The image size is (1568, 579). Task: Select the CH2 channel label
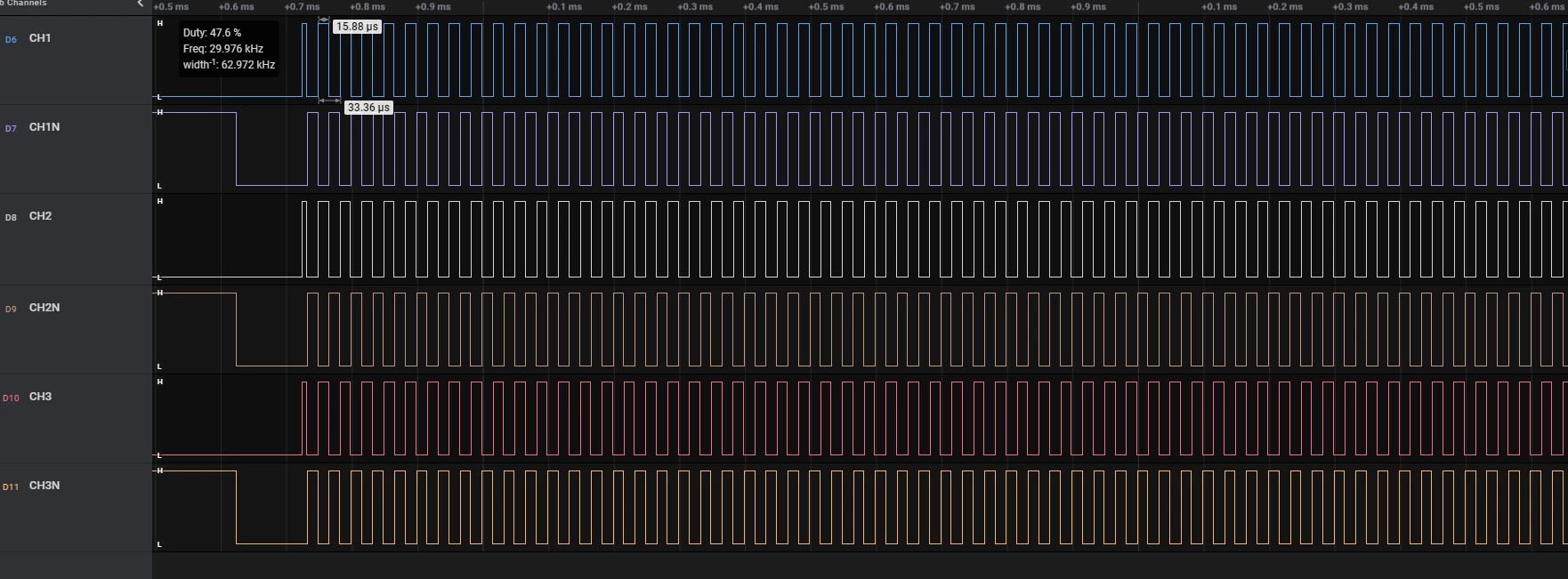pos(40,216)
